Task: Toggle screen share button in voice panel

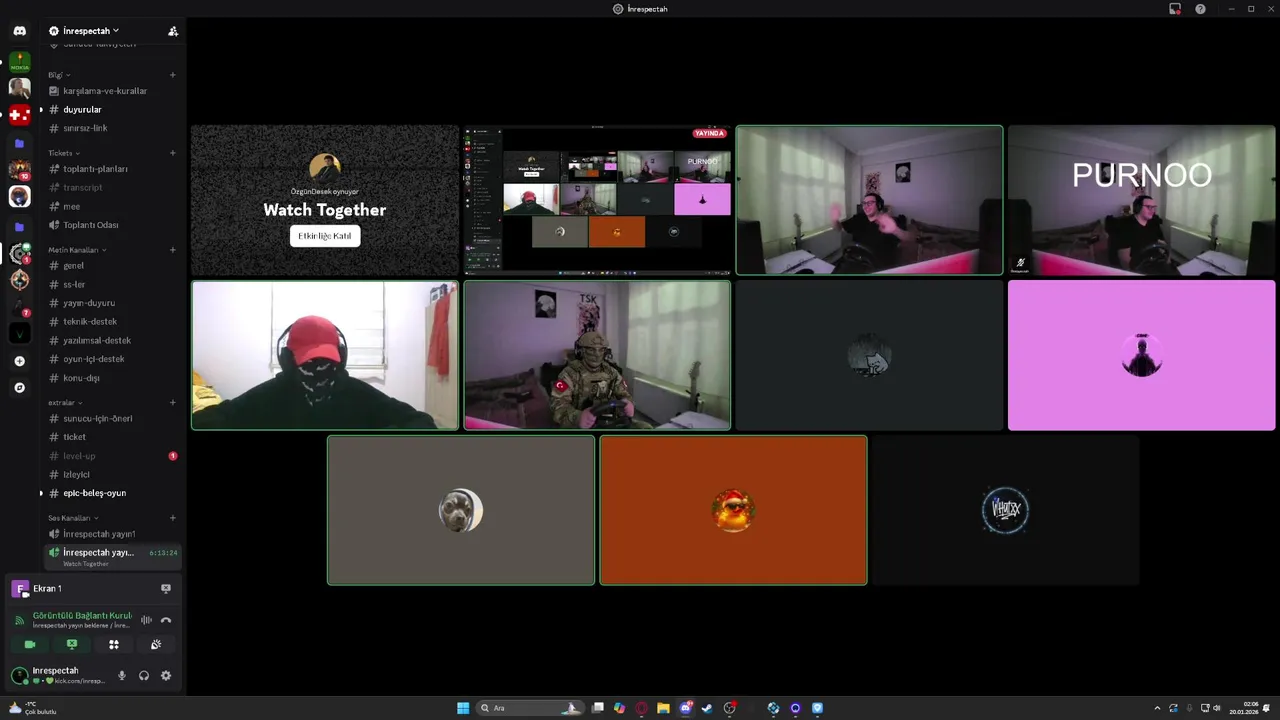Action: [72, 644]
